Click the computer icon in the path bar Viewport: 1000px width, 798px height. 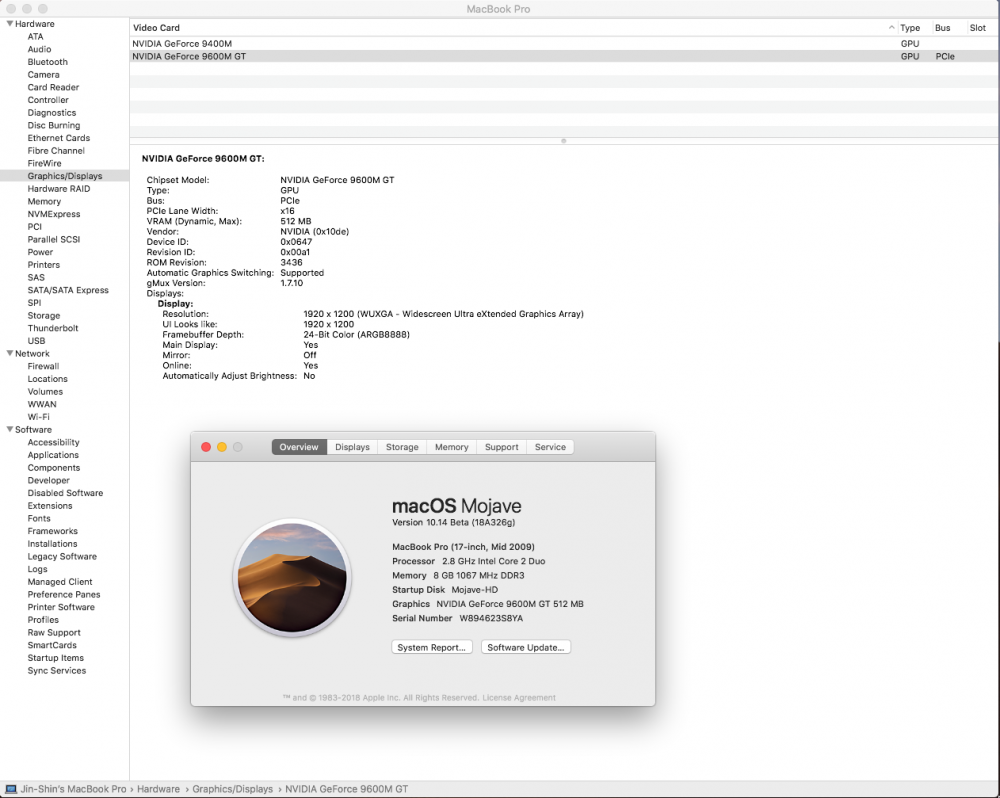click(x=11, y=789)
